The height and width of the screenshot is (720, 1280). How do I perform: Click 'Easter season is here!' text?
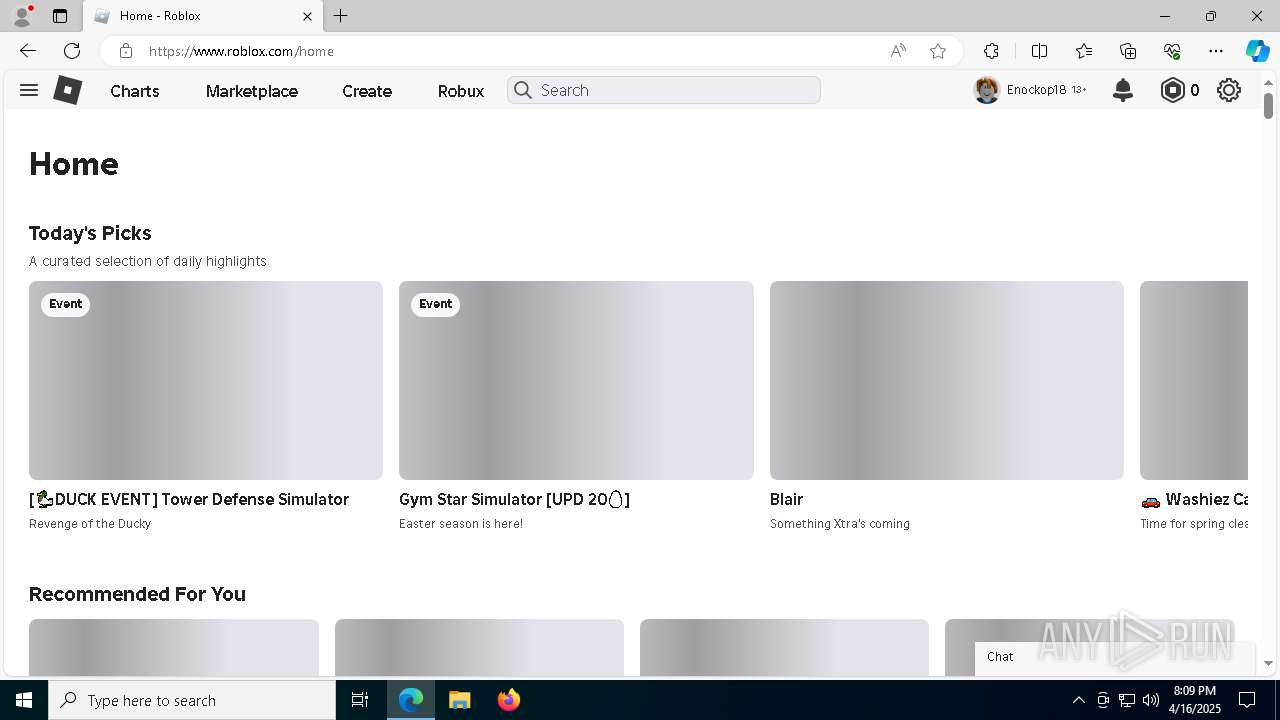(461, 523)
